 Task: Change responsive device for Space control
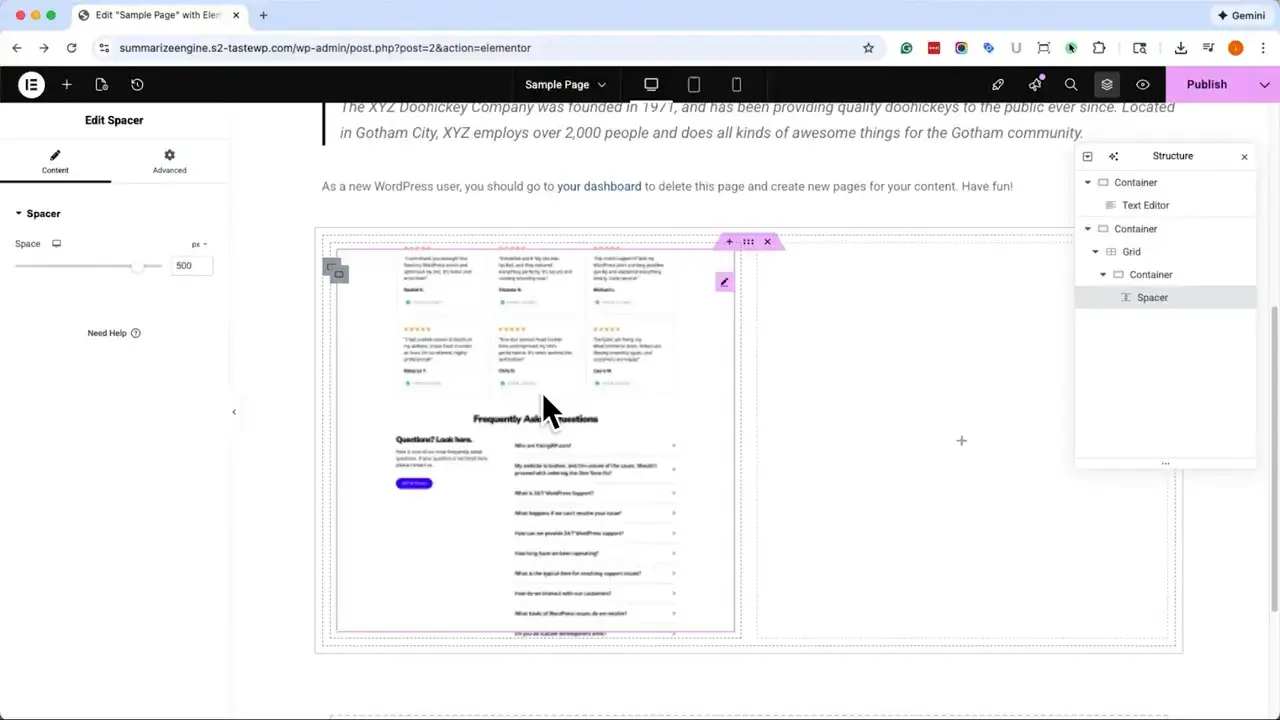pyautogui.click(x=57, y=244)
